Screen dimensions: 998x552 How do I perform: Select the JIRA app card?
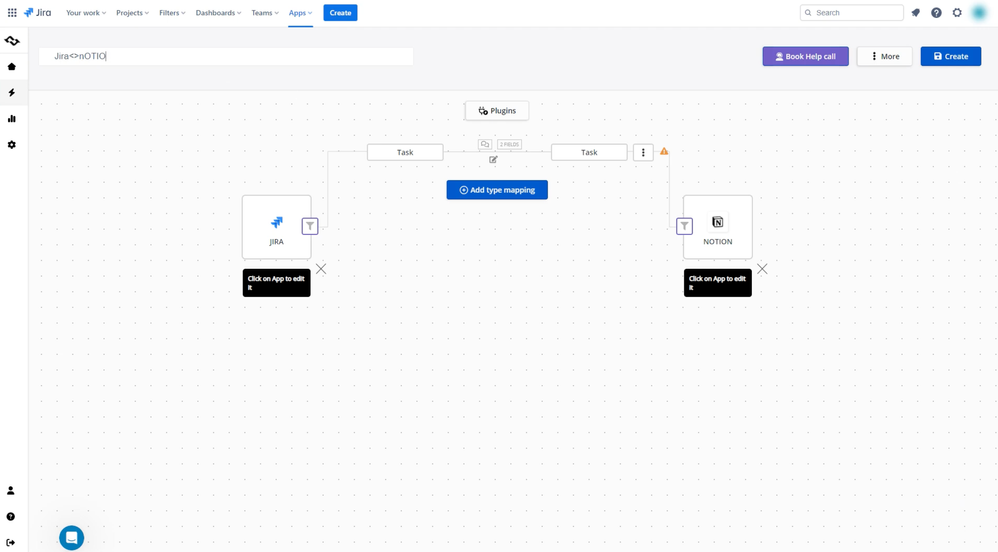click(x=276, y=227)
